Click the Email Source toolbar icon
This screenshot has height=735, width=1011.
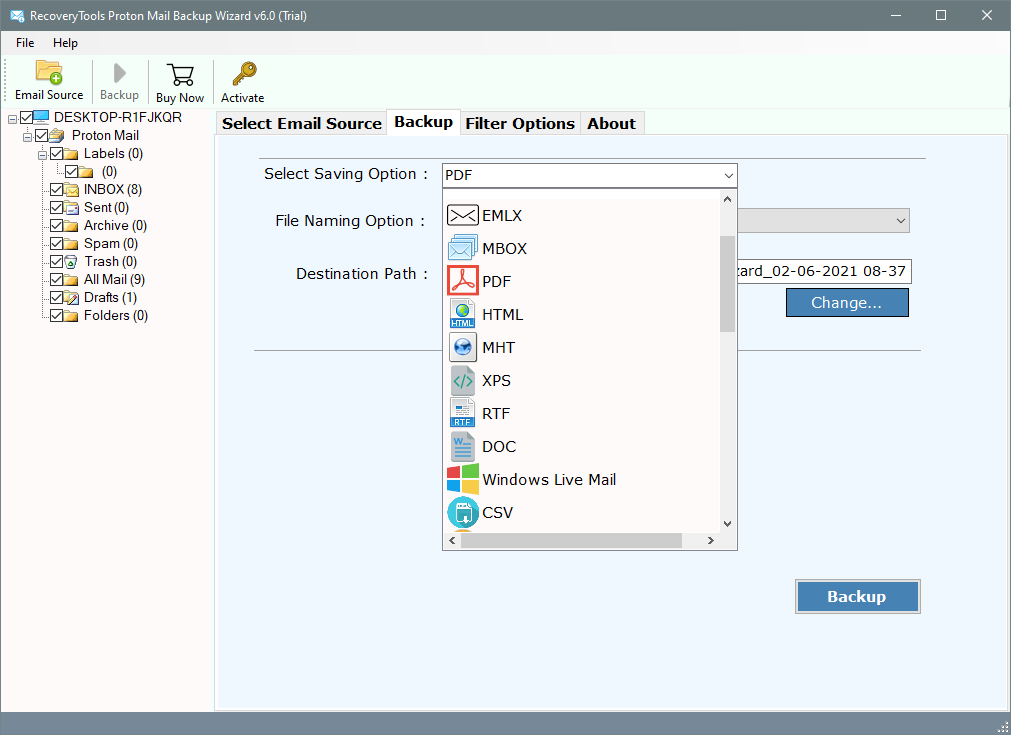click(49, 72)
